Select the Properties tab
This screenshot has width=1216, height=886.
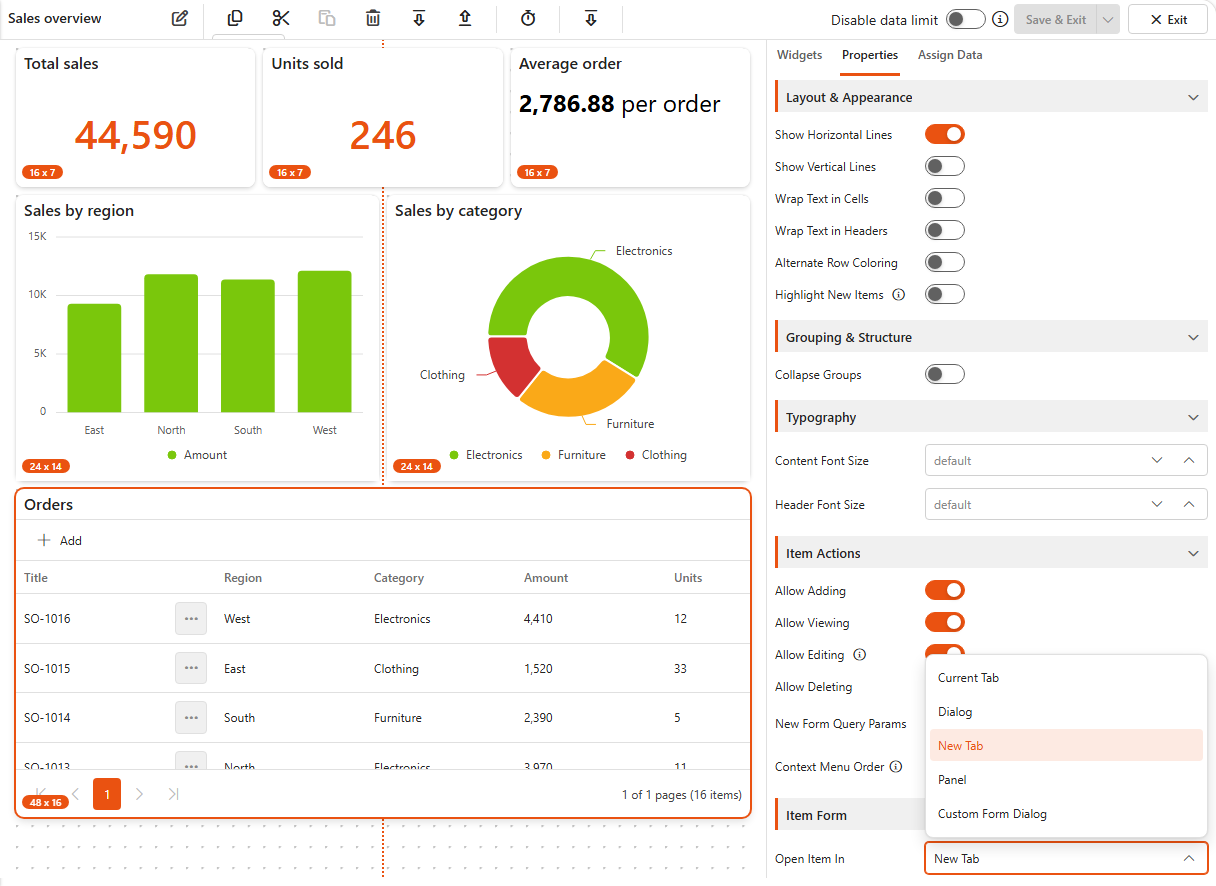870,55
